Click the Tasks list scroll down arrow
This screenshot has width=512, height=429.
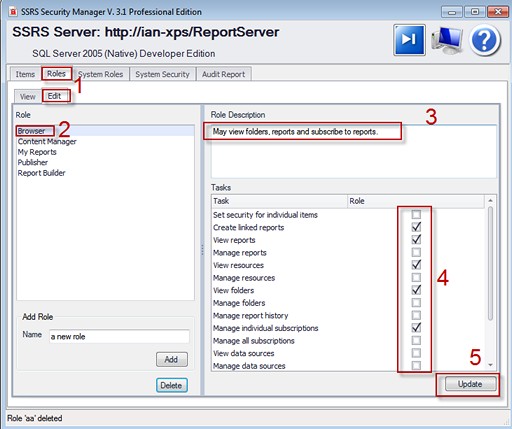(490, 365)
